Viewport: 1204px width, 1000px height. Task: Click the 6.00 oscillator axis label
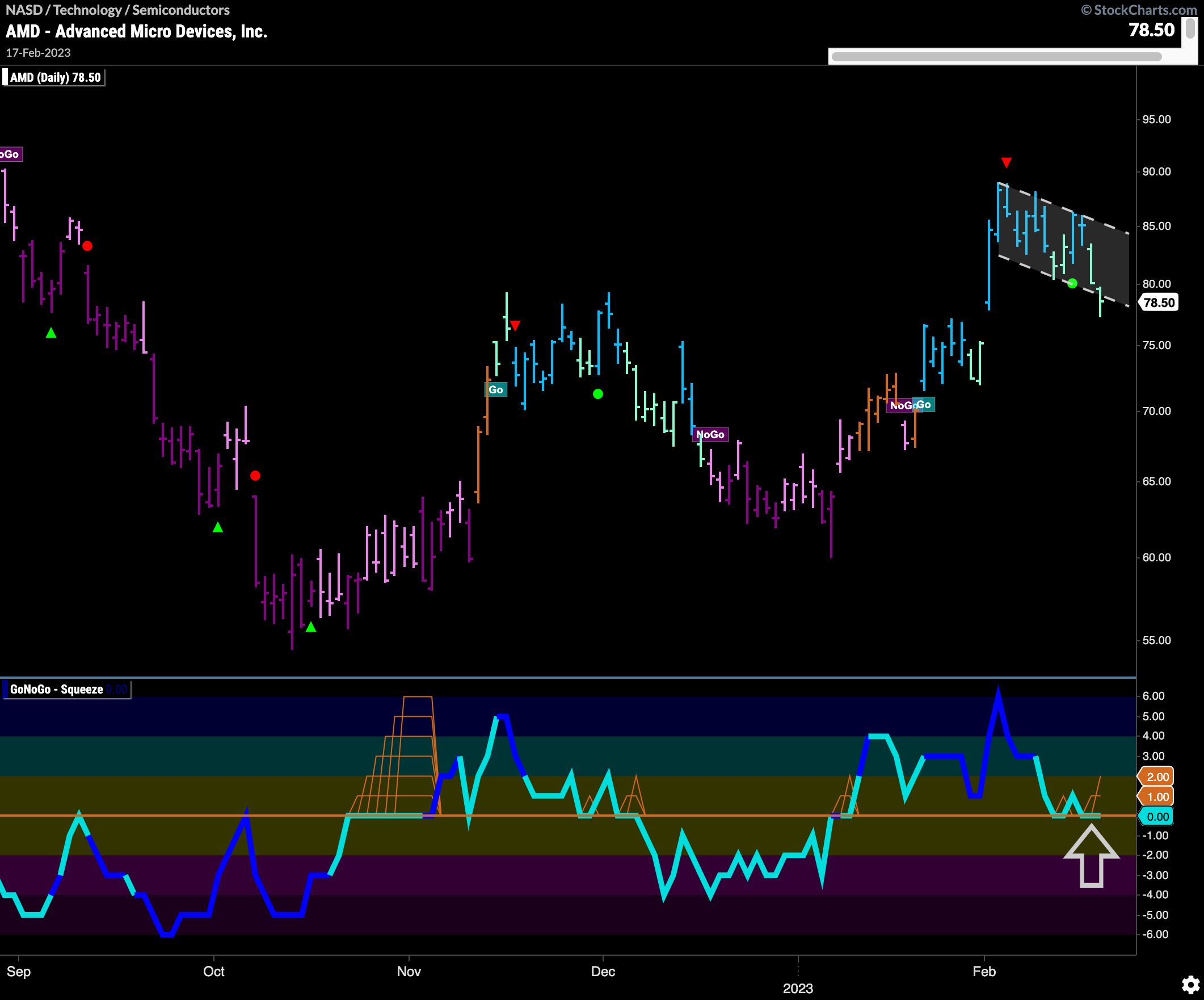pyautogui.click(x=1154, y=696)
